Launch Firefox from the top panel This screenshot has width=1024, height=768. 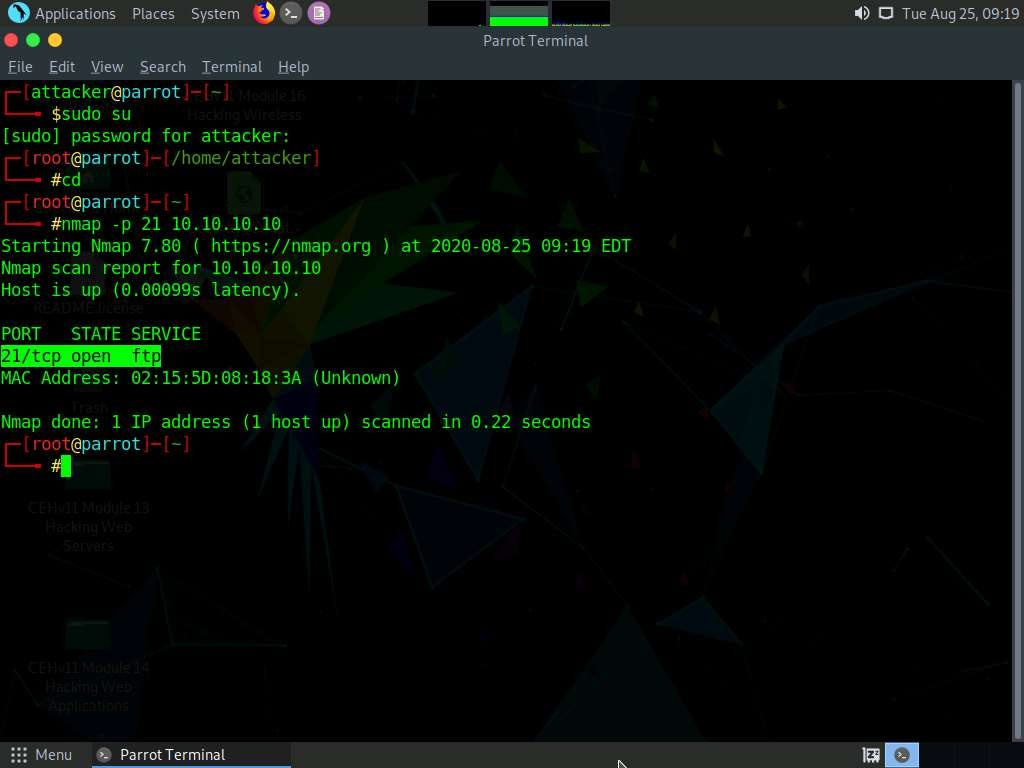pyautogui.click(x=264, y=13)
